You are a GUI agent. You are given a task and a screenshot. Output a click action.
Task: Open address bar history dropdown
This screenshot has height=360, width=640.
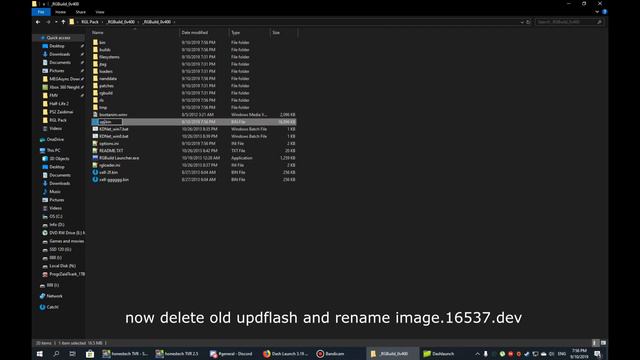tap(522, 22)
